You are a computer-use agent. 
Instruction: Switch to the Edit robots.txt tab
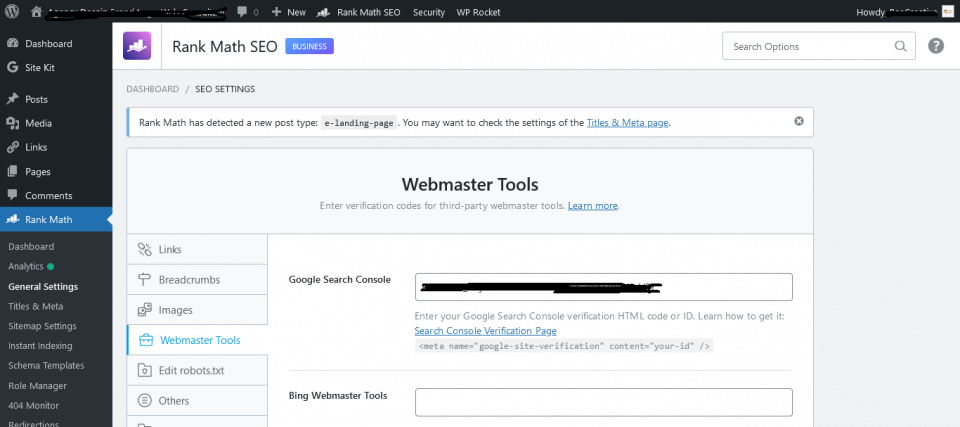tap(197, 370)
